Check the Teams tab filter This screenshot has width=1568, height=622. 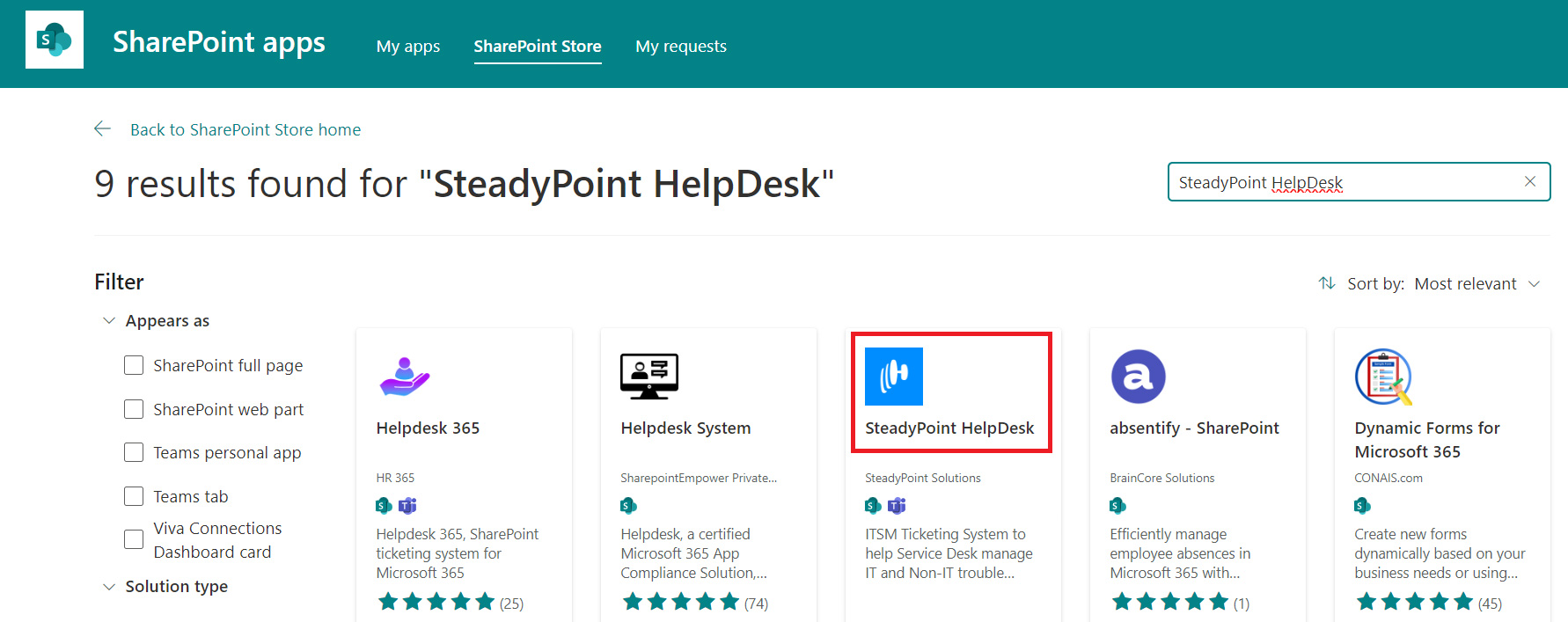(x=134, y=496)
